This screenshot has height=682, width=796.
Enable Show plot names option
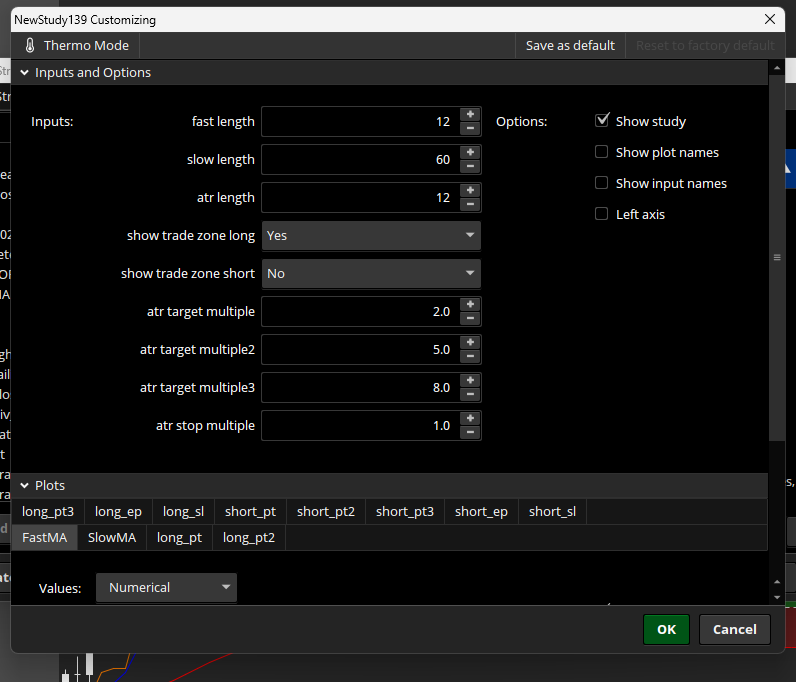point(602,152)
